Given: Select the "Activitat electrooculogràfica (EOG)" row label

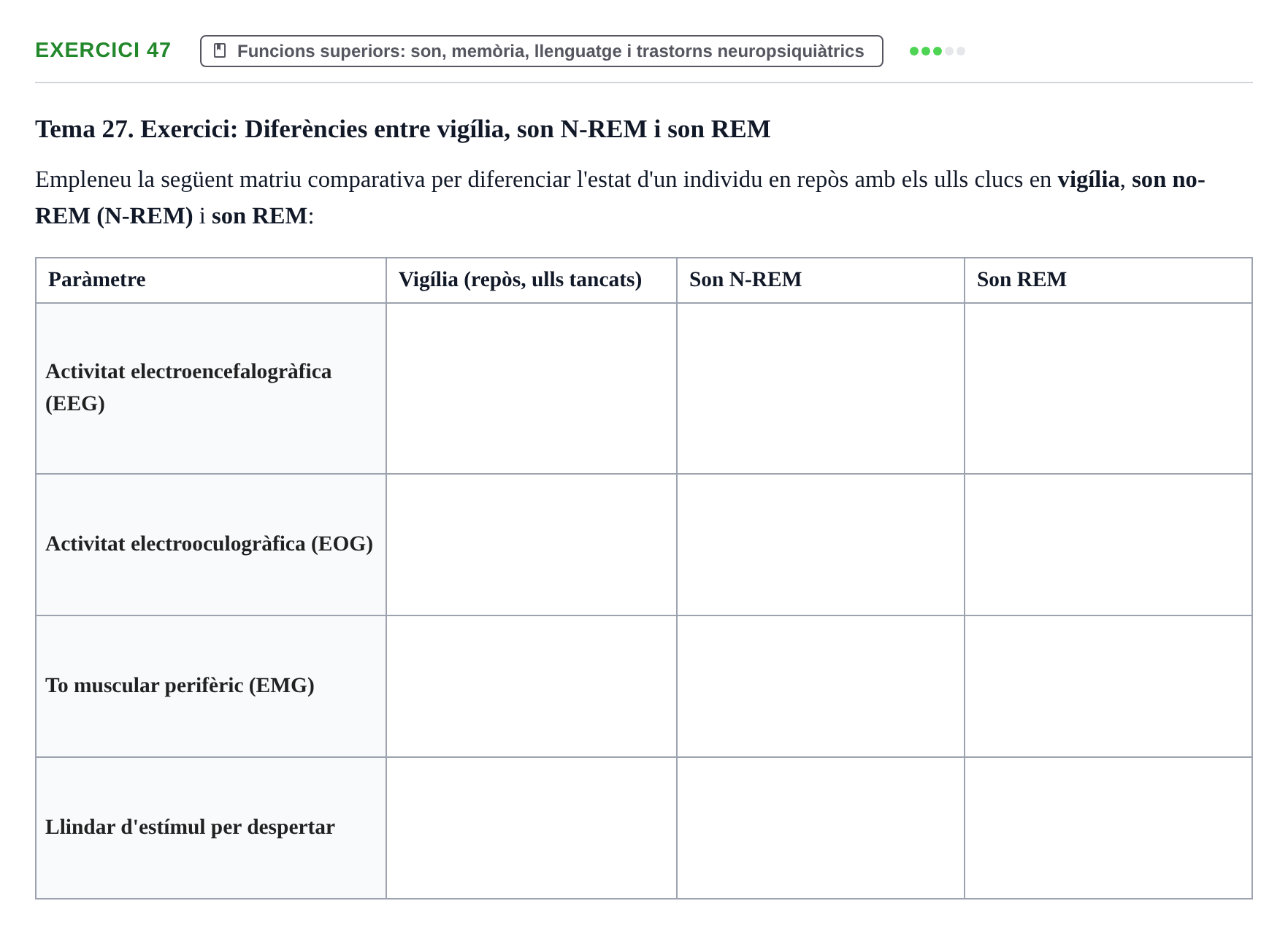Looking at the screenshot, I should (211, 545).
